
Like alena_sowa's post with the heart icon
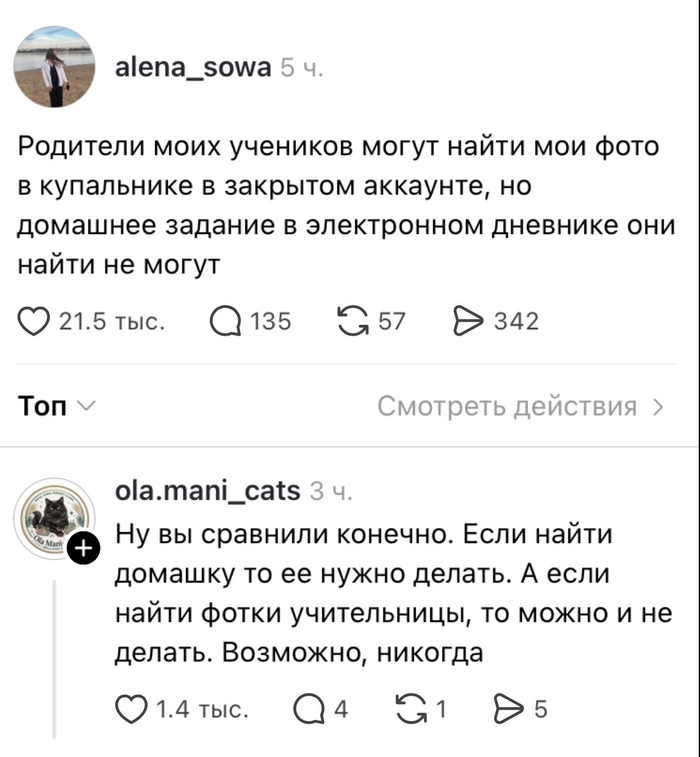[x=33, y=322]
